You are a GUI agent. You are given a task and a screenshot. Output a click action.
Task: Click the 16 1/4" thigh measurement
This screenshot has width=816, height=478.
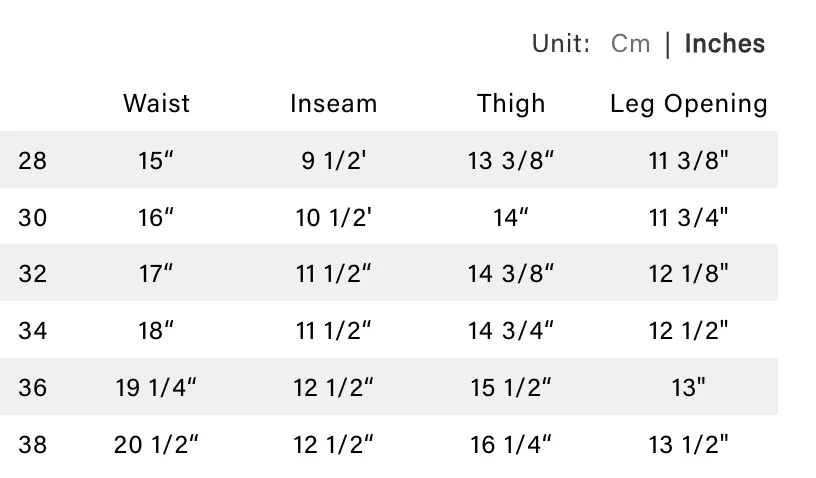pos(511,445)
